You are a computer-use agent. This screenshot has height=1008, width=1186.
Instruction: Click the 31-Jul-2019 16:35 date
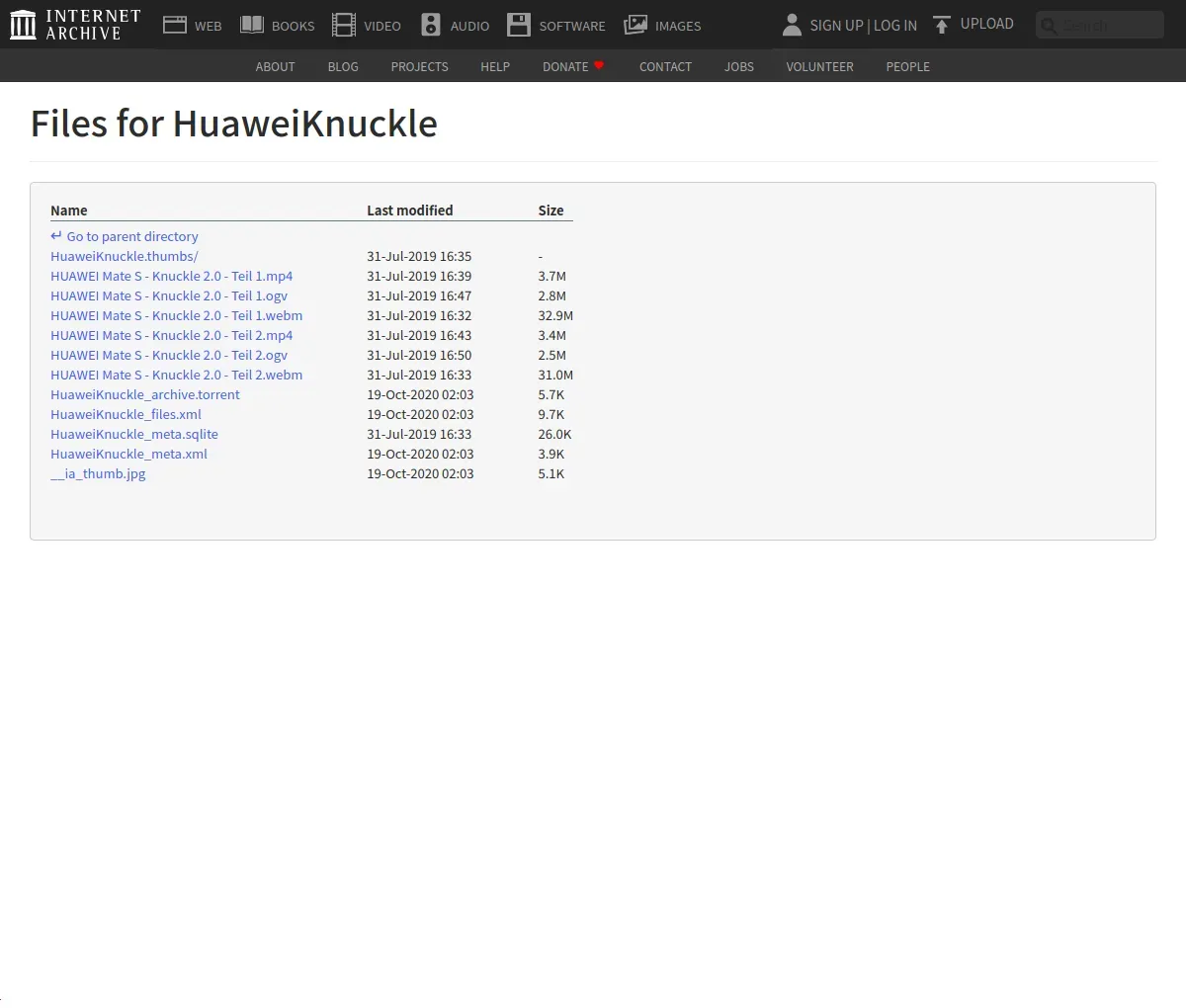pos(419,256)
